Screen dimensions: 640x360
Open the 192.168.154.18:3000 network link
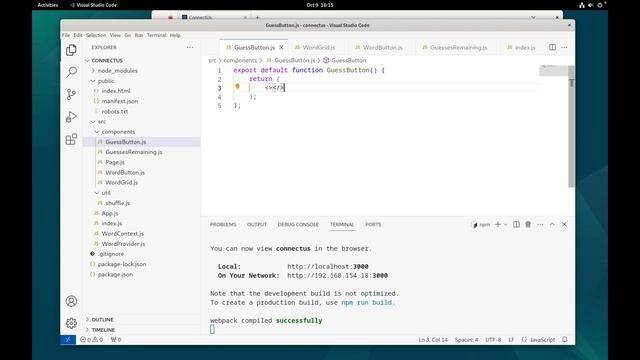click(338, 276)
